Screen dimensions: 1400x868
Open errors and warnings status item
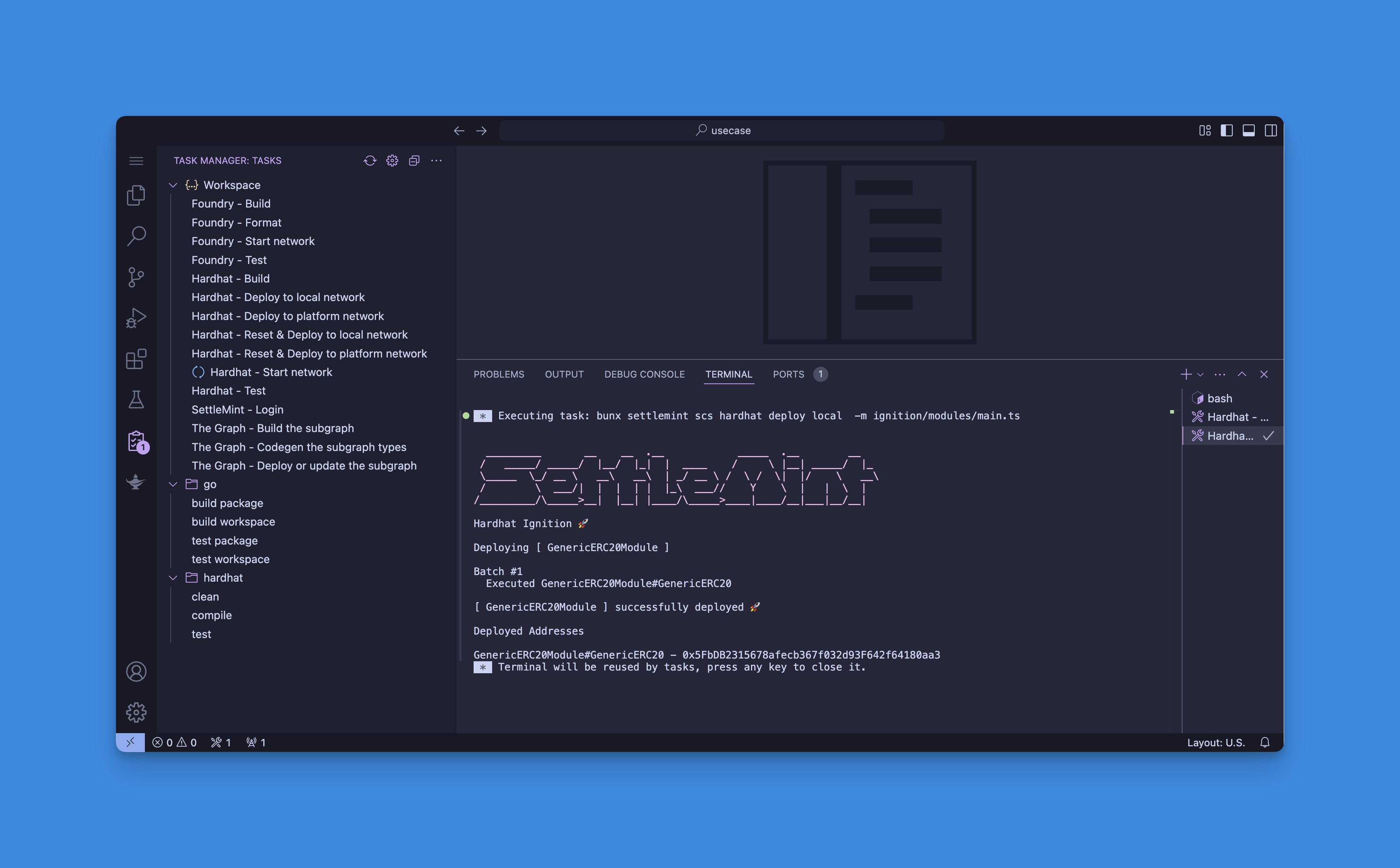(x=175, y=742)
